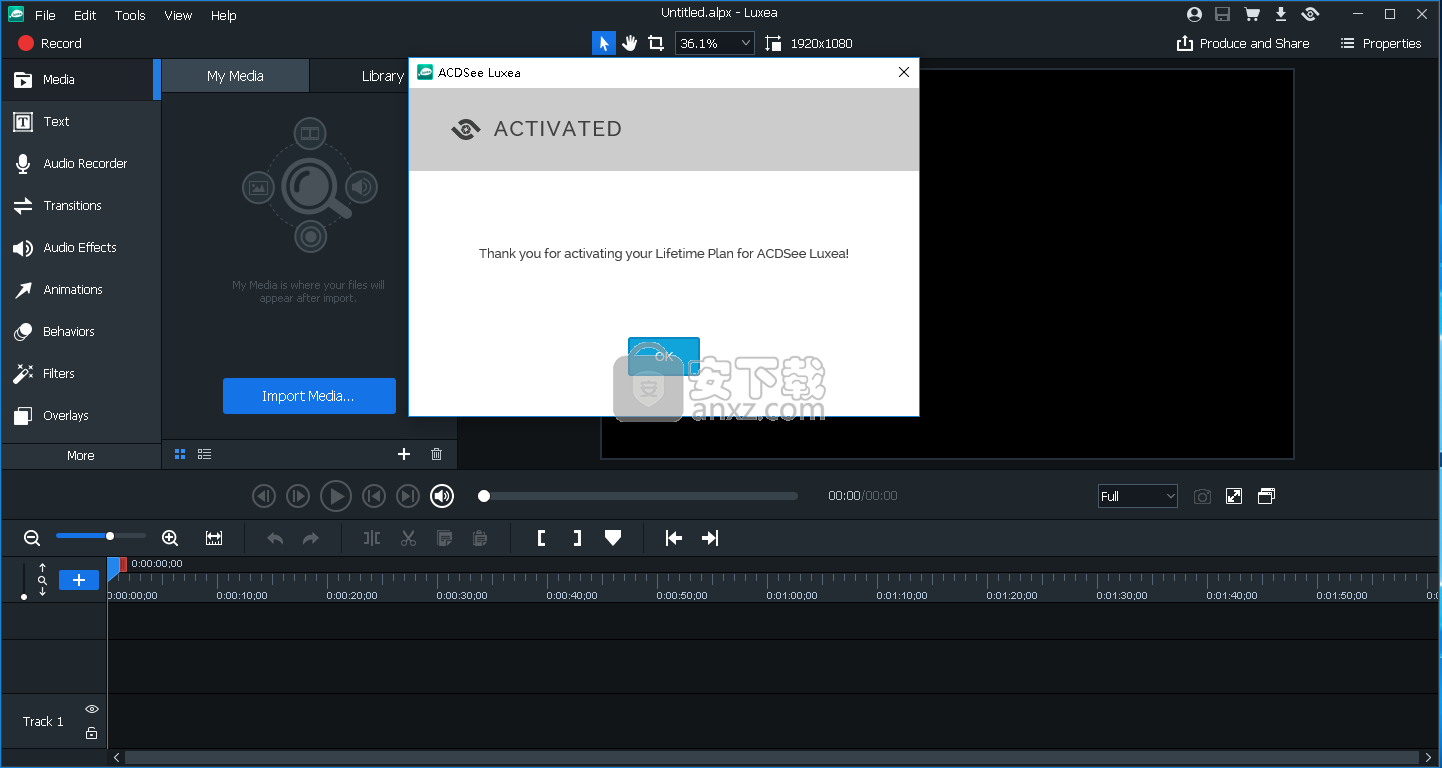Image resolution: width=1442 pixels, height=768 pixels.
Task: Detach the preview window
Action: [1266, 496]
